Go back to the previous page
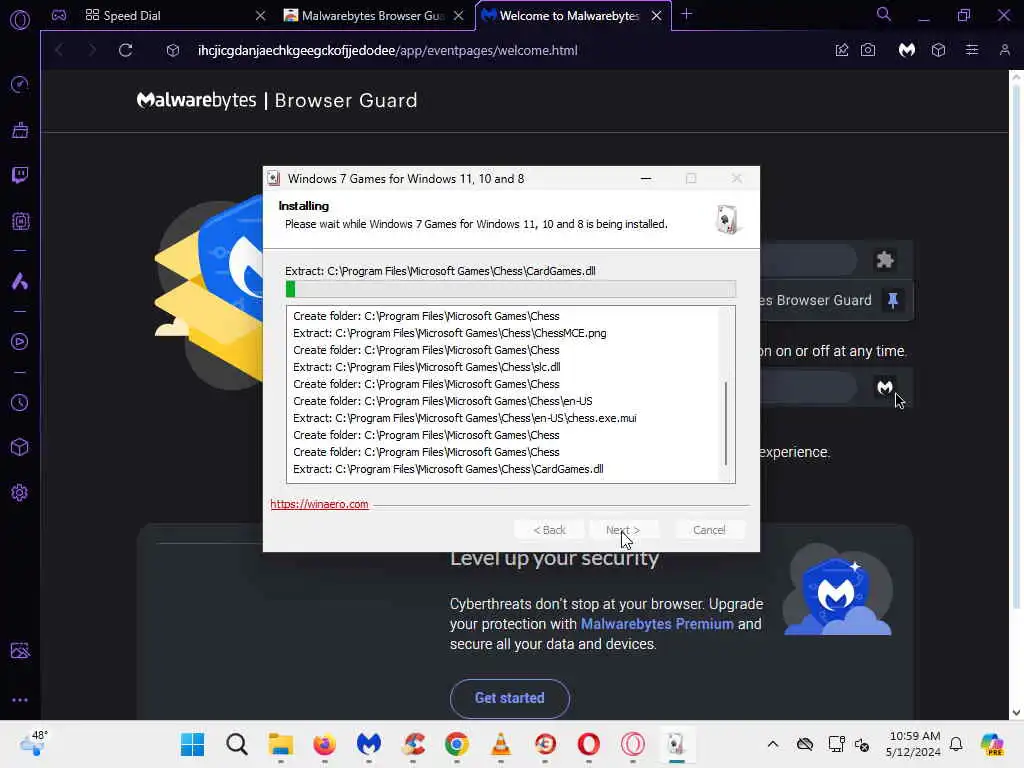 point(59,50)
